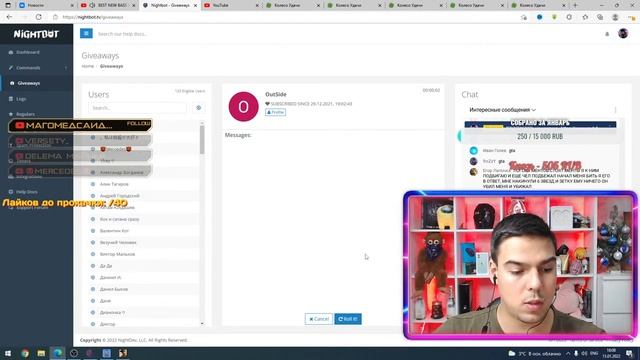Click the down arrow of Users scrollbar
Viewport: 640px width, 360px height.
tap(202, 324)
